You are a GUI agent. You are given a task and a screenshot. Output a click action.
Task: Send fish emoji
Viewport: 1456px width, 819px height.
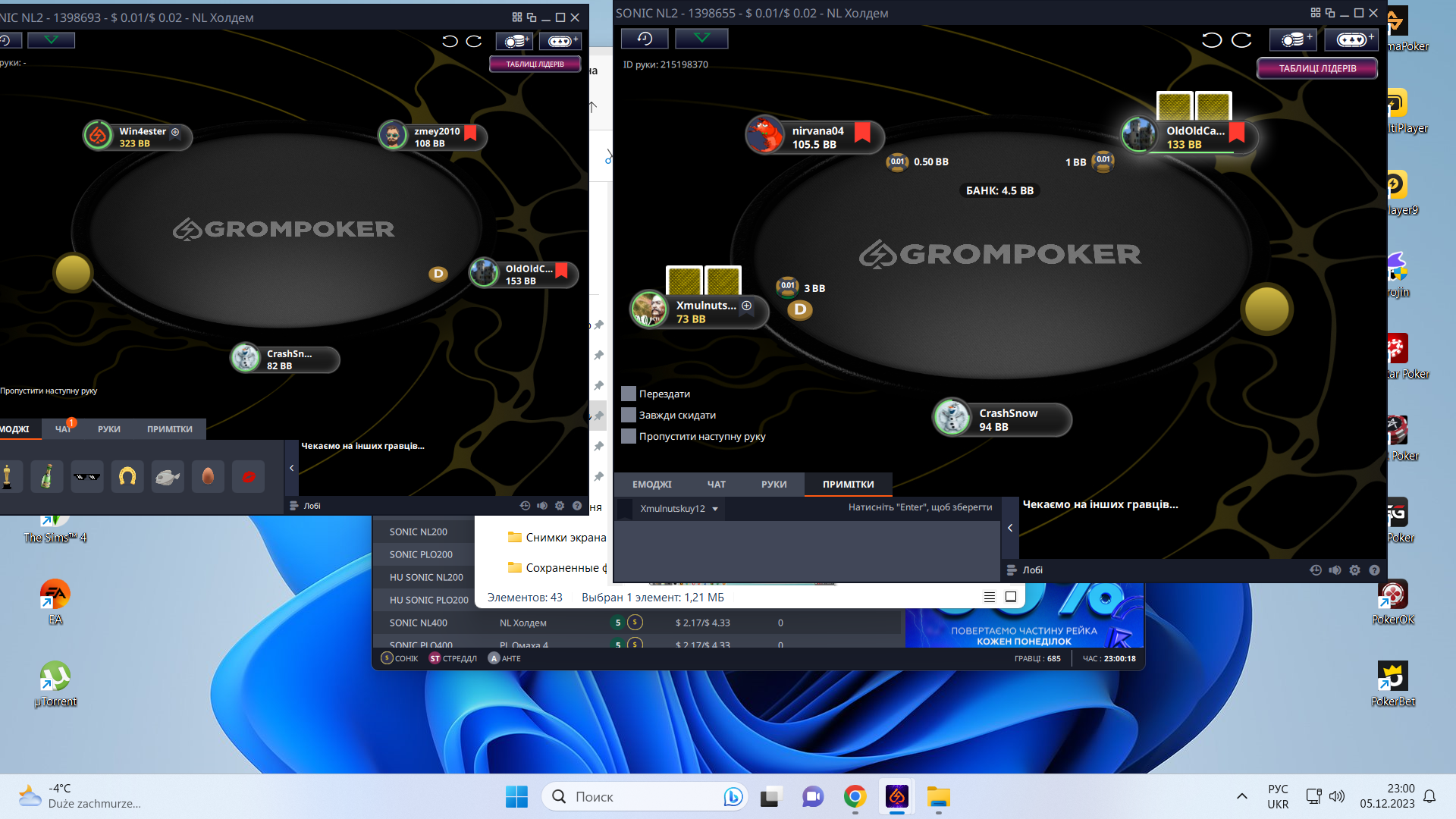[168, 476]
